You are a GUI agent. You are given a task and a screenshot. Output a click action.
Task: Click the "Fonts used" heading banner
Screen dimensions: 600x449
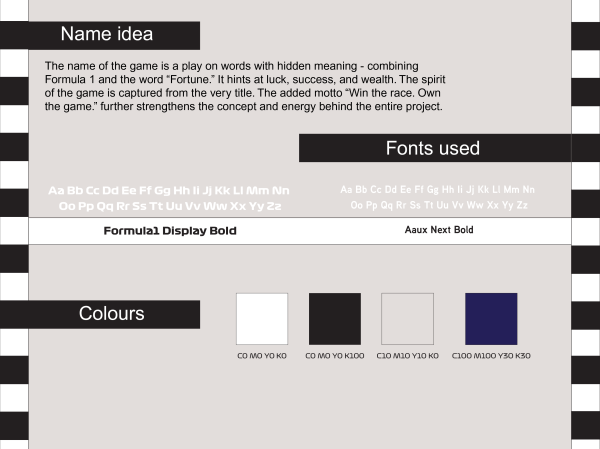coord(433,148)
